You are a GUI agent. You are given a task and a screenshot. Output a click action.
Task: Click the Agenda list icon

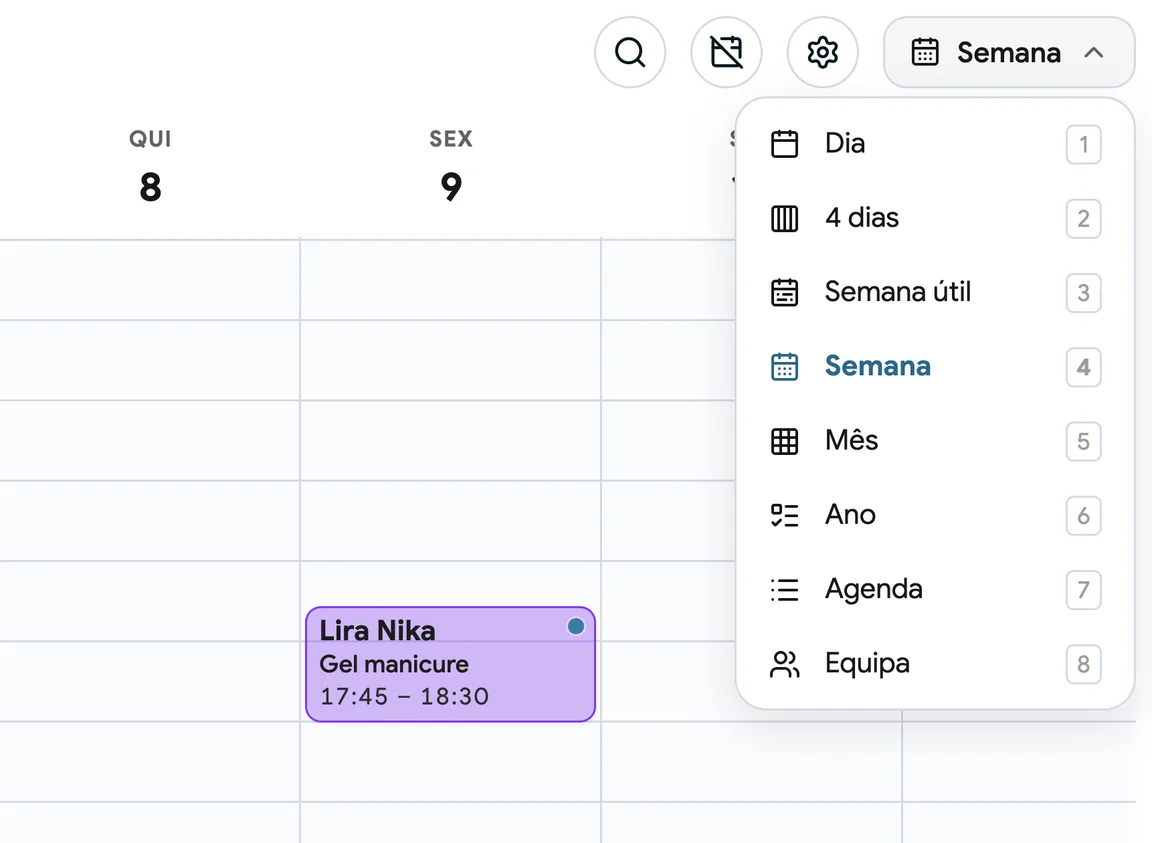click(x=784, y=589)
